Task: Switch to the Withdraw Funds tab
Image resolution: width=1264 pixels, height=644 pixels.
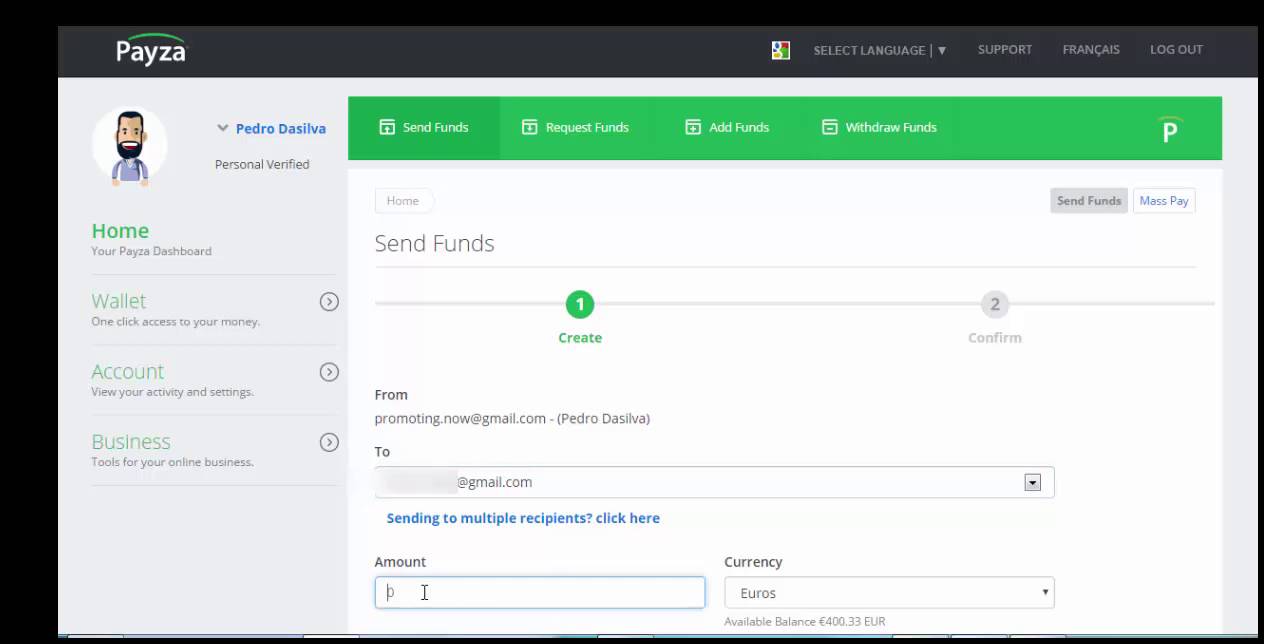Action: 879,127
